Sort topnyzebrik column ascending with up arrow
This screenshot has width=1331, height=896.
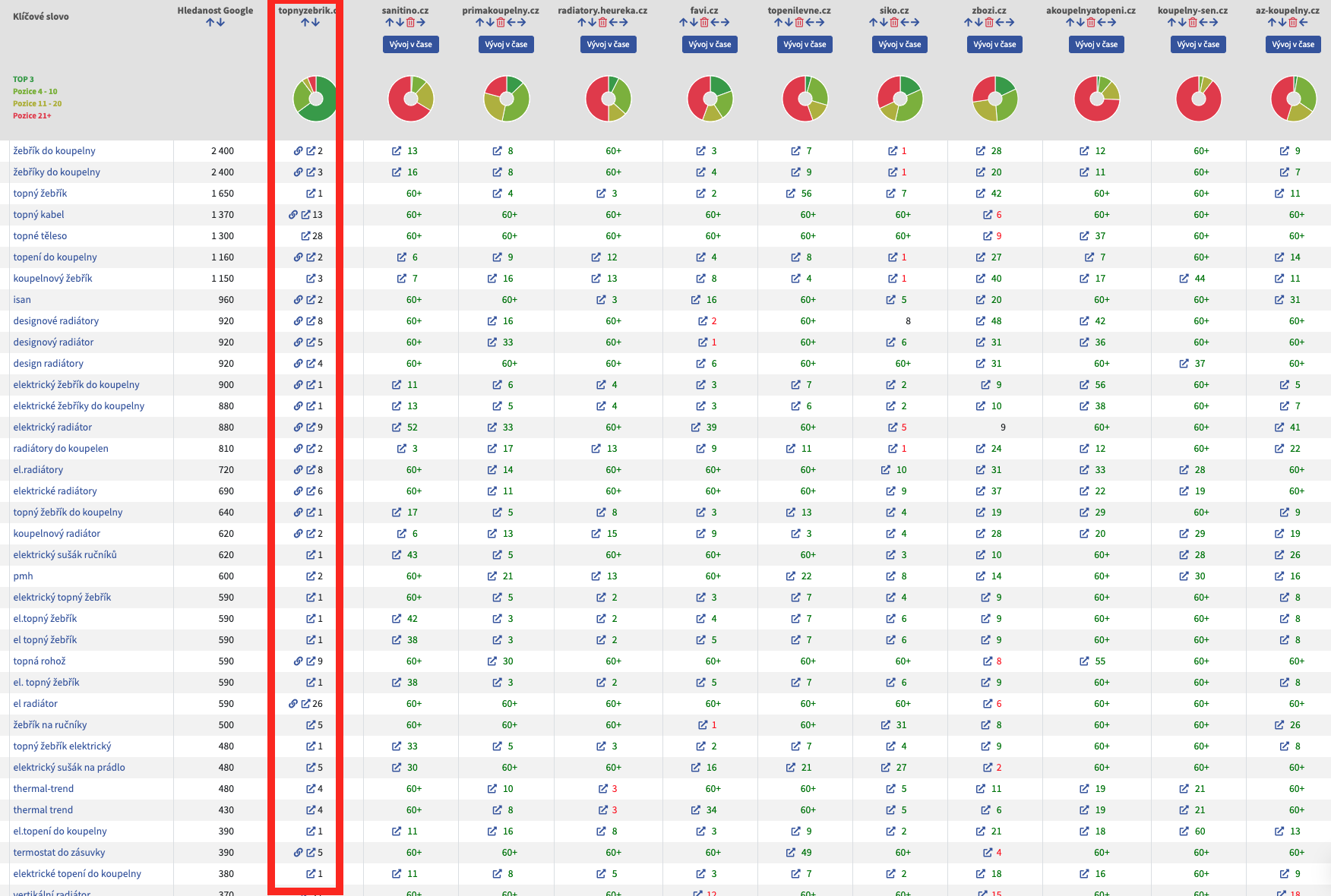(x=305, y=23)
